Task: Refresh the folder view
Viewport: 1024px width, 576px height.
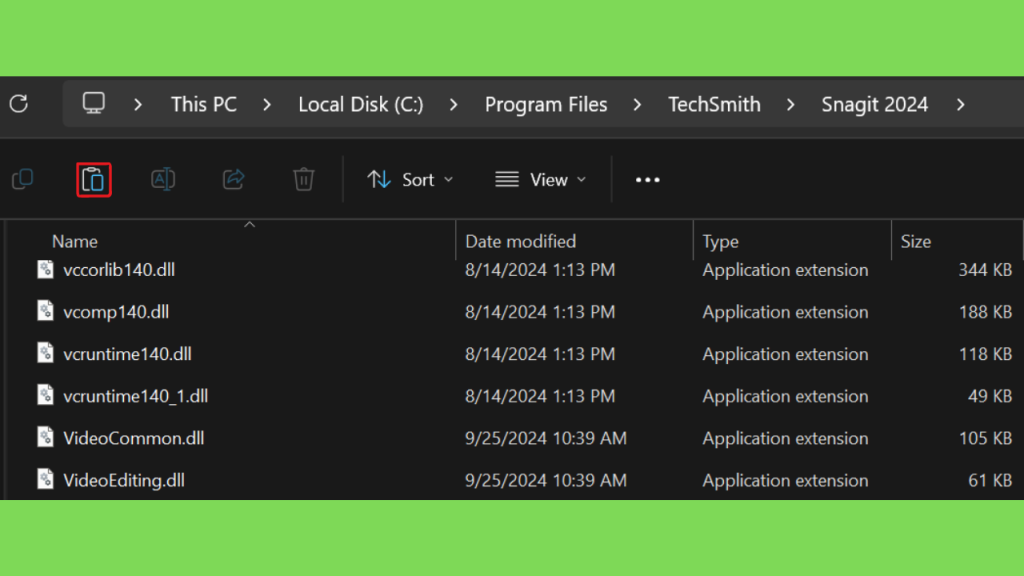Action: (x=19, y=104)
